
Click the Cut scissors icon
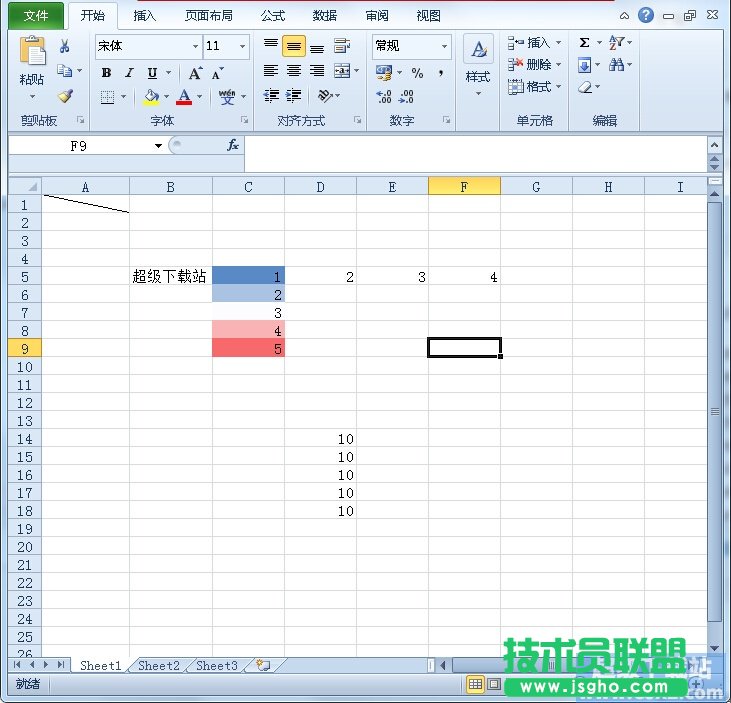point(65,47)
